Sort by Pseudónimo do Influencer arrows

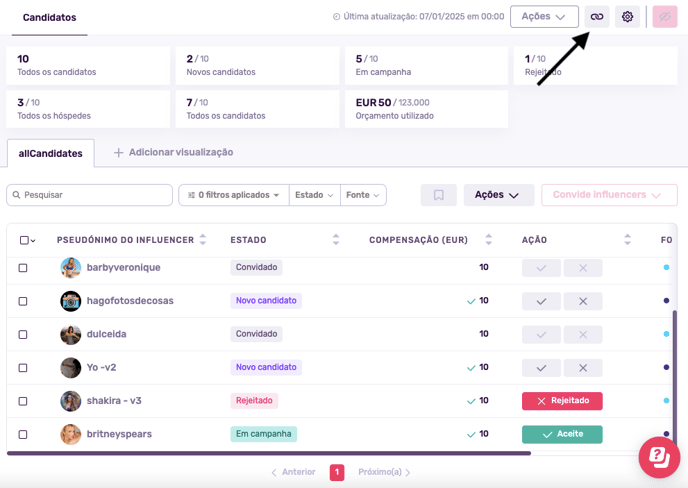tap(203, 240)
